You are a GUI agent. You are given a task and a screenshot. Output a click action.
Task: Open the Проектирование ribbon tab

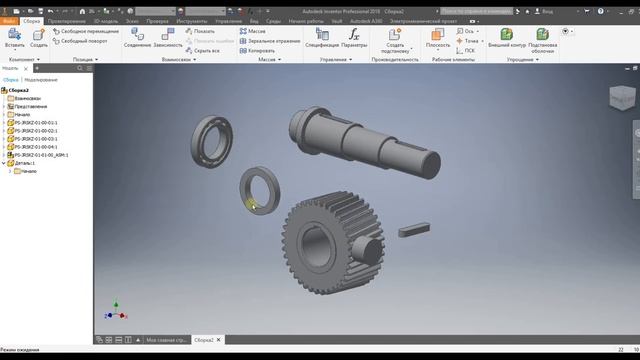pyautogui.click(x=67, y=21)
